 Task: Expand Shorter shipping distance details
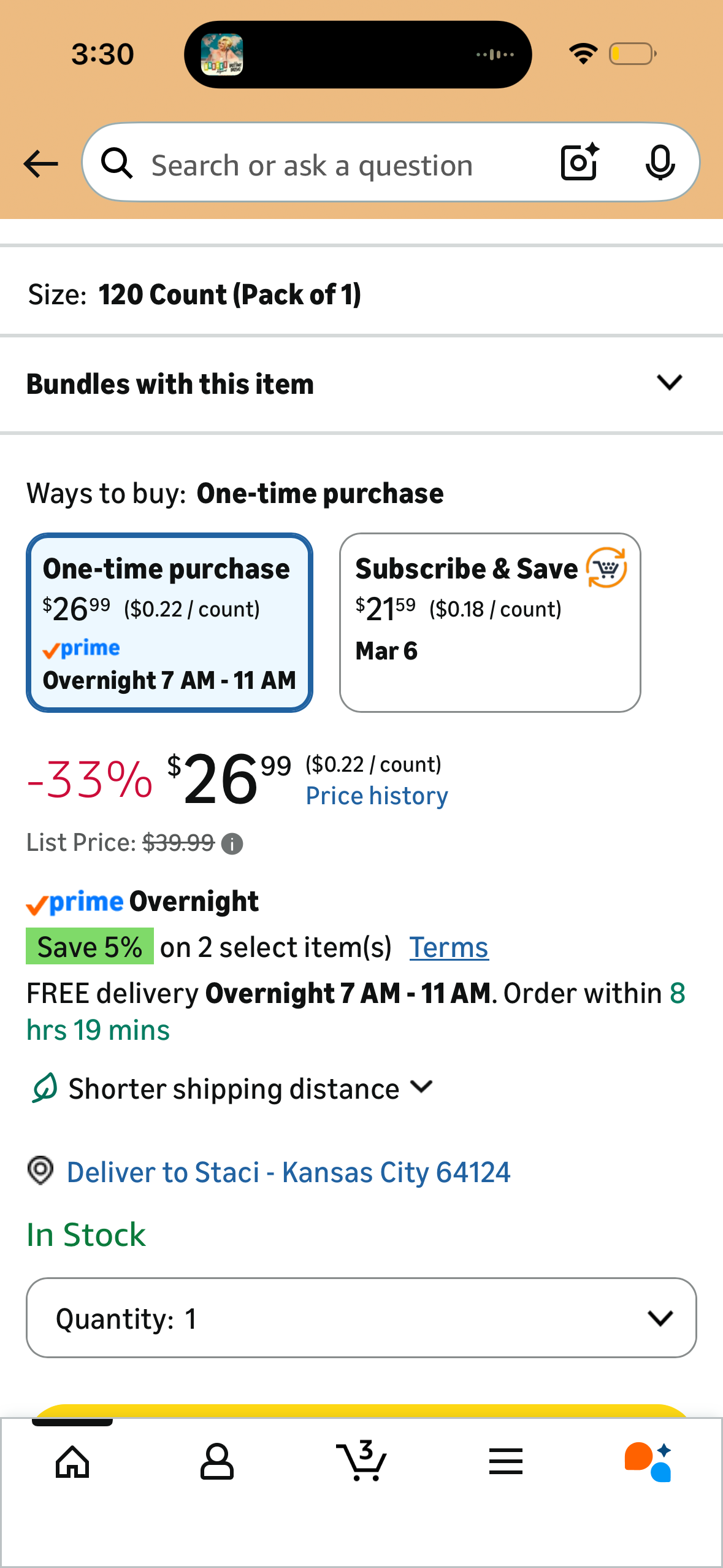tap(232, 1088)
